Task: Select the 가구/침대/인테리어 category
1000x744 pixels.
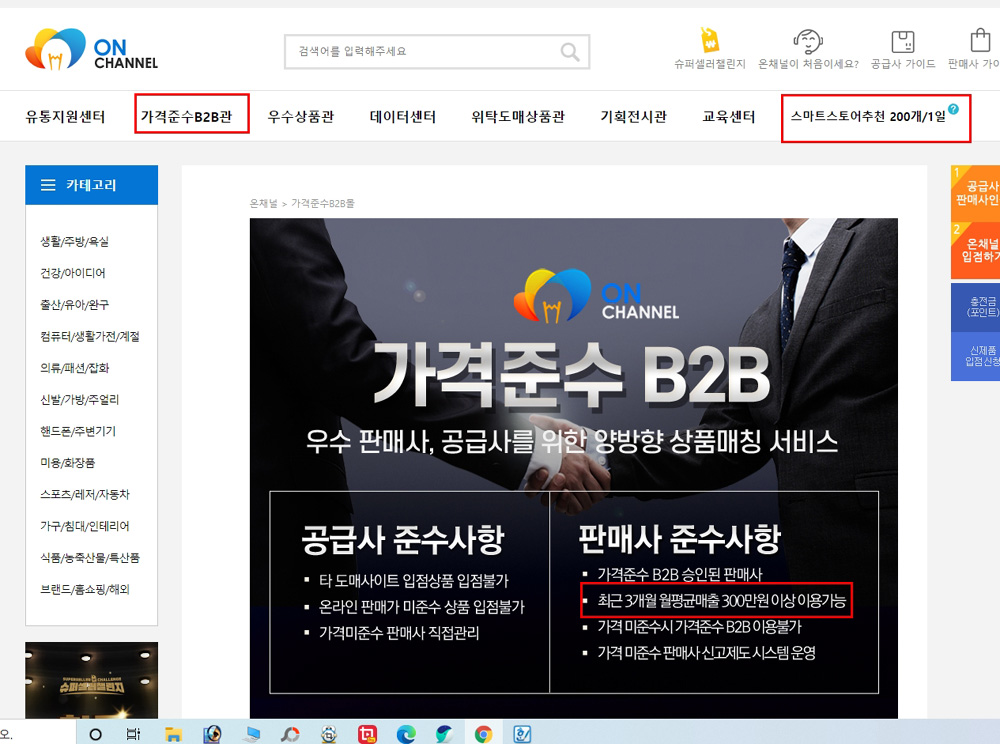Action: (x=84, y=526)
